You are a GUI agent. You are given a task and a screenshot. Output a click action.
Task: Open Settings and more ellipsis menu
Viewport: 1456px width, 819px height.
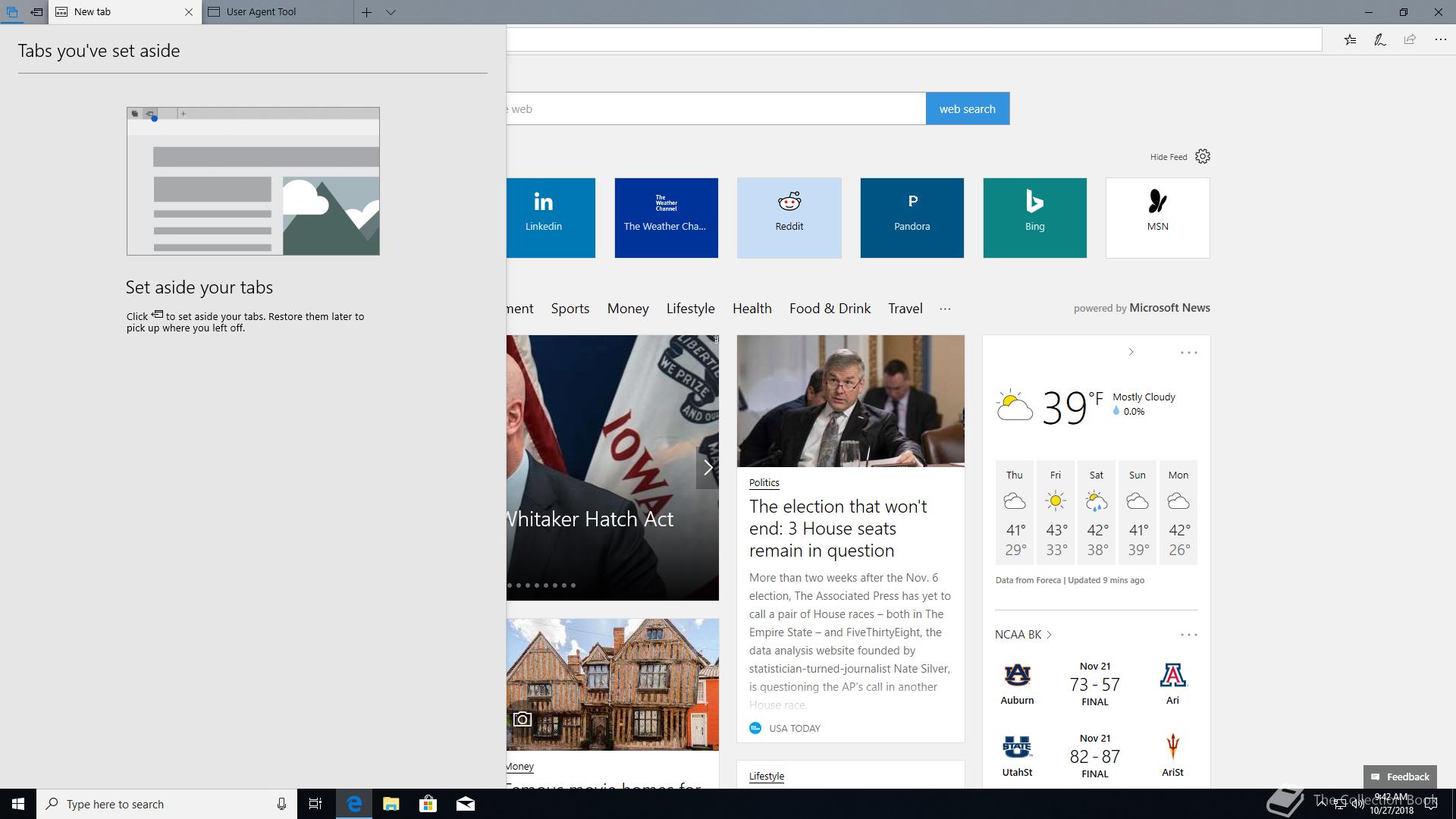1440,39
